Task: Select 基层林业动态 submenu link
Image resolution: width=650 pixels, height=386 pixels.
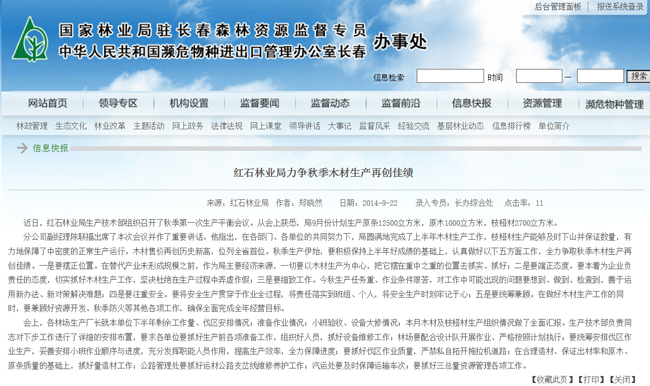Action: point(460,126)
